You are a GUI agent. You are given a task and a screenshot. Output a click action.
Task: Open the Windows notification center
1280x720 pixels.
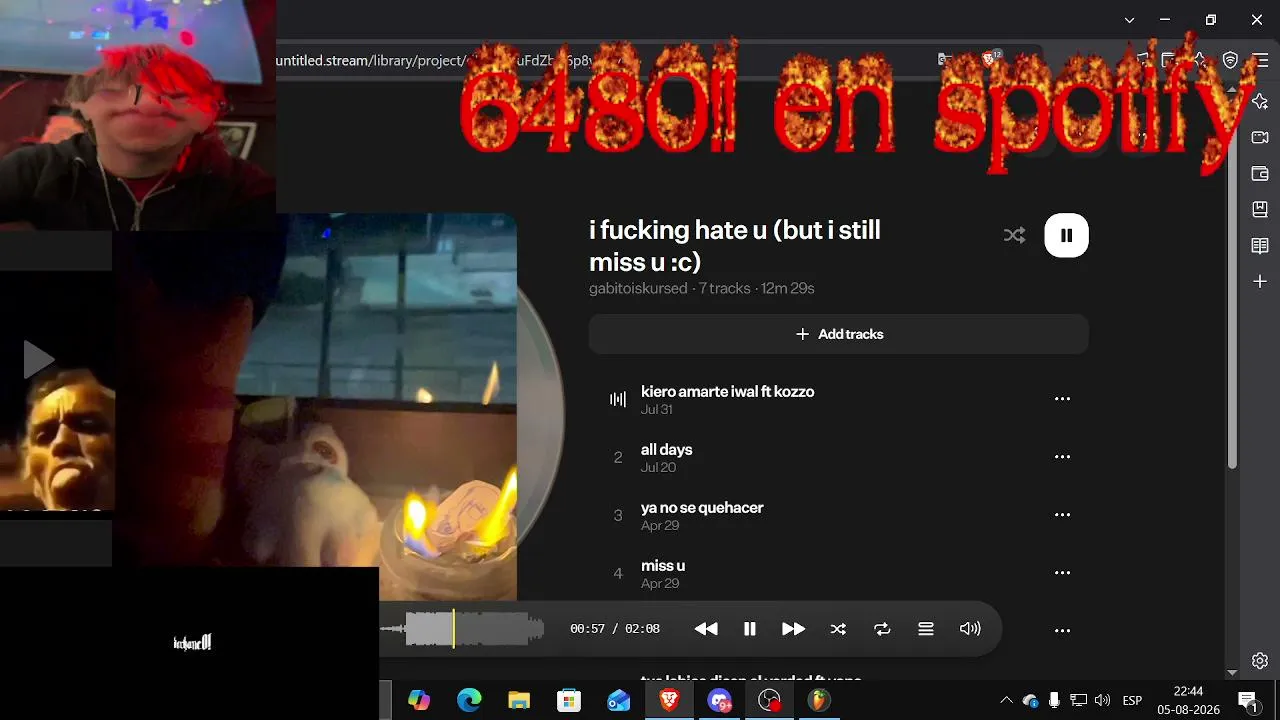pyautogui.click(x=1247, y=700)
